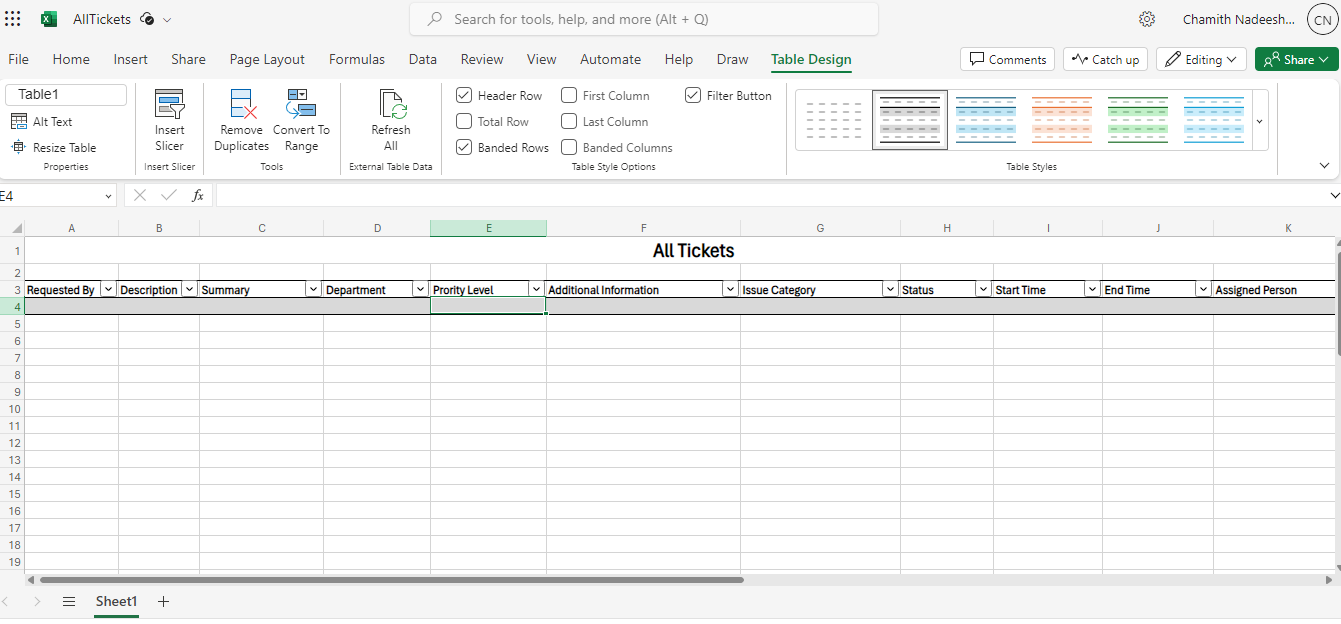Enable the Total Row checkbox
This screenshot has width=1341, height=624.
point(463,121)
